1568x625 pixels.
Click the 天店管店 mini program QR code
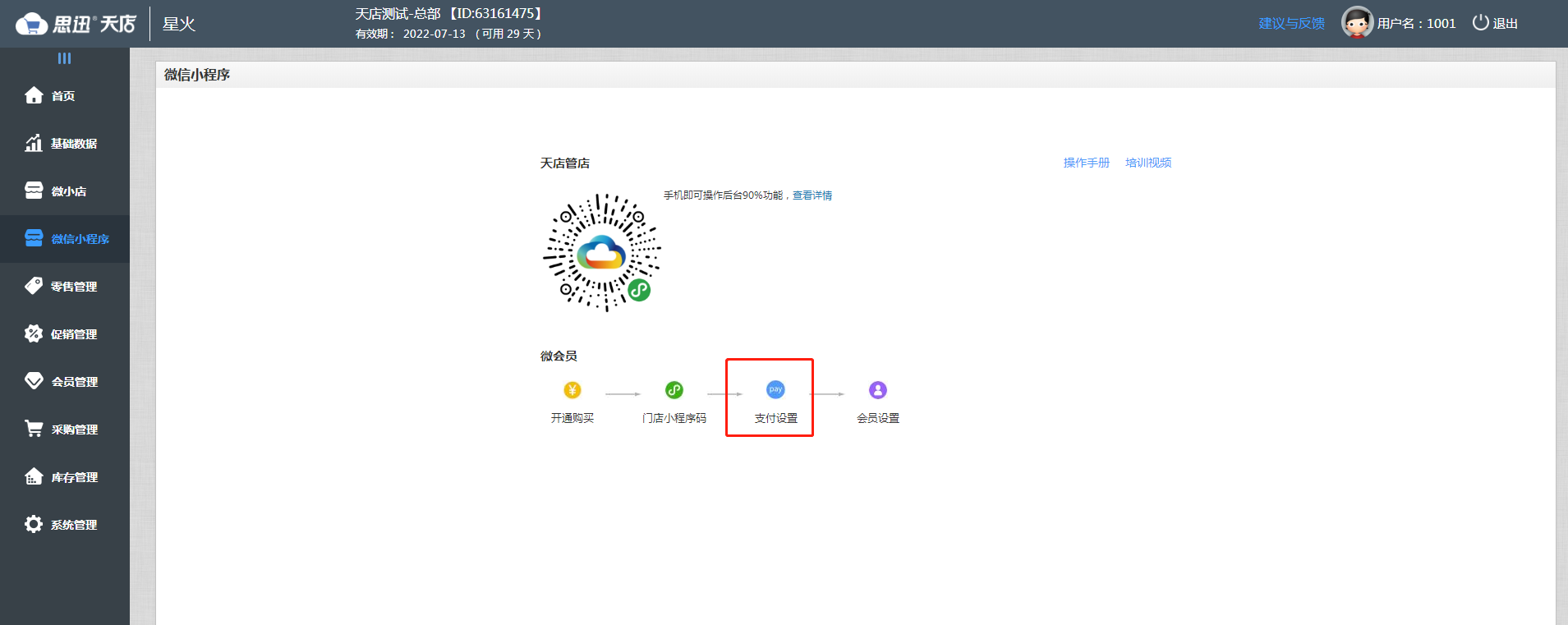pyautogui.click(x=602, y=253)
